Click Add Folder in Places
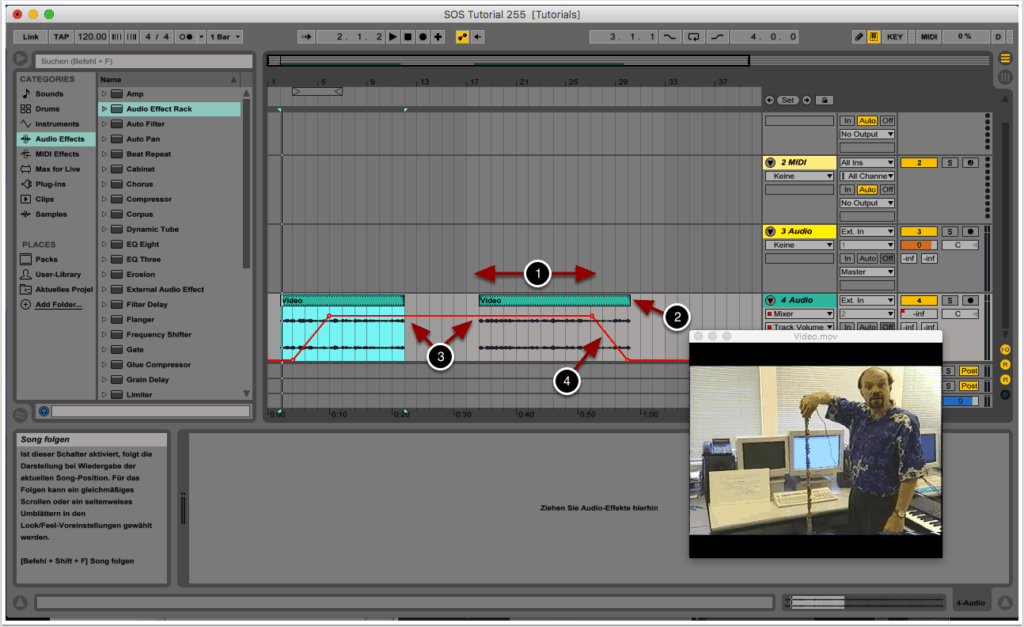The width and height of the screenshot is (1024, 627). tap(59, 304)
